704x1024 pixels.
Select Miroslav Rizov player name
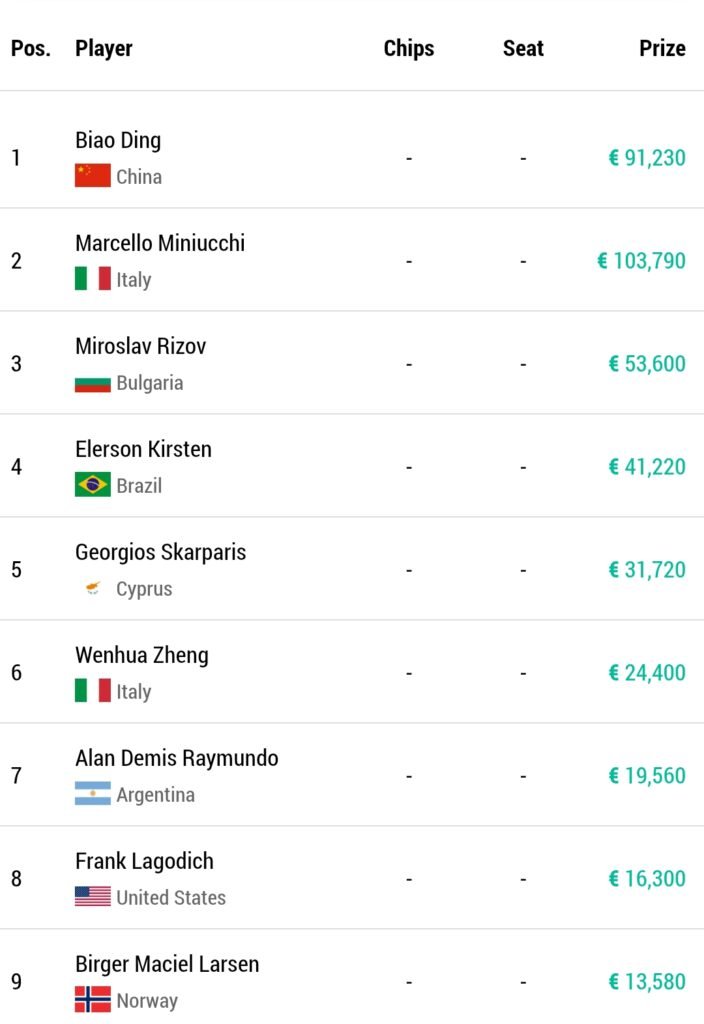click(140, 346)
